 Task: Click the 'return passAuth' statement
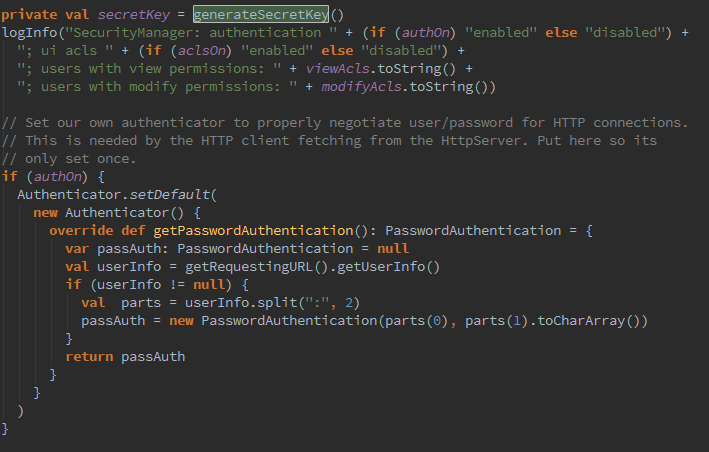125,357
